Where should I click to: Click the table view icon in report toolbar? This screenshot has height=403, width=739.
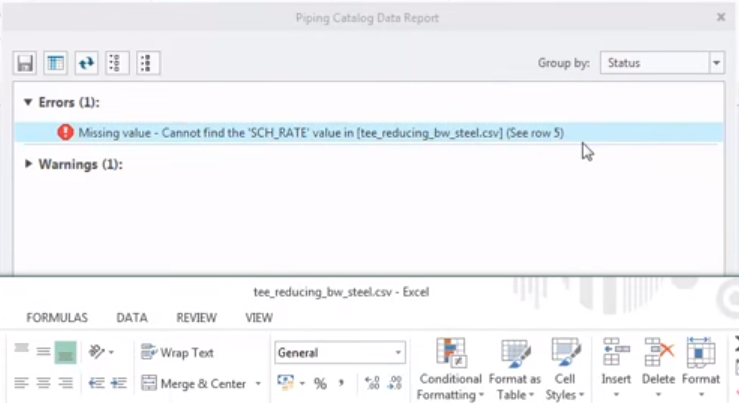click(56, 63)
